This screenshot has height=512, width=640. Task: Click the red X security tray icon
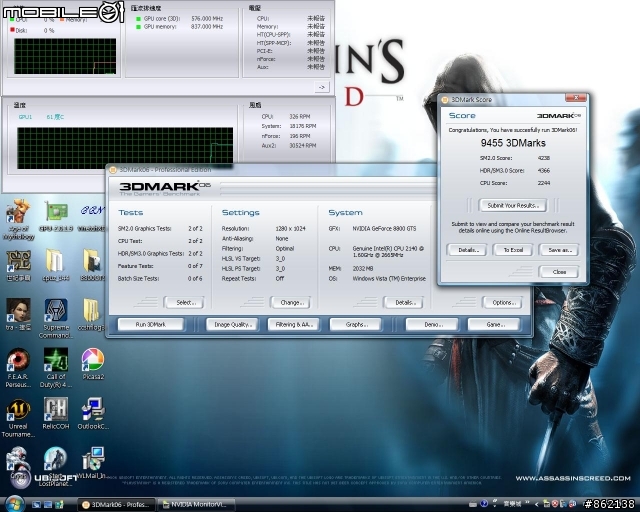click(556, 504)
